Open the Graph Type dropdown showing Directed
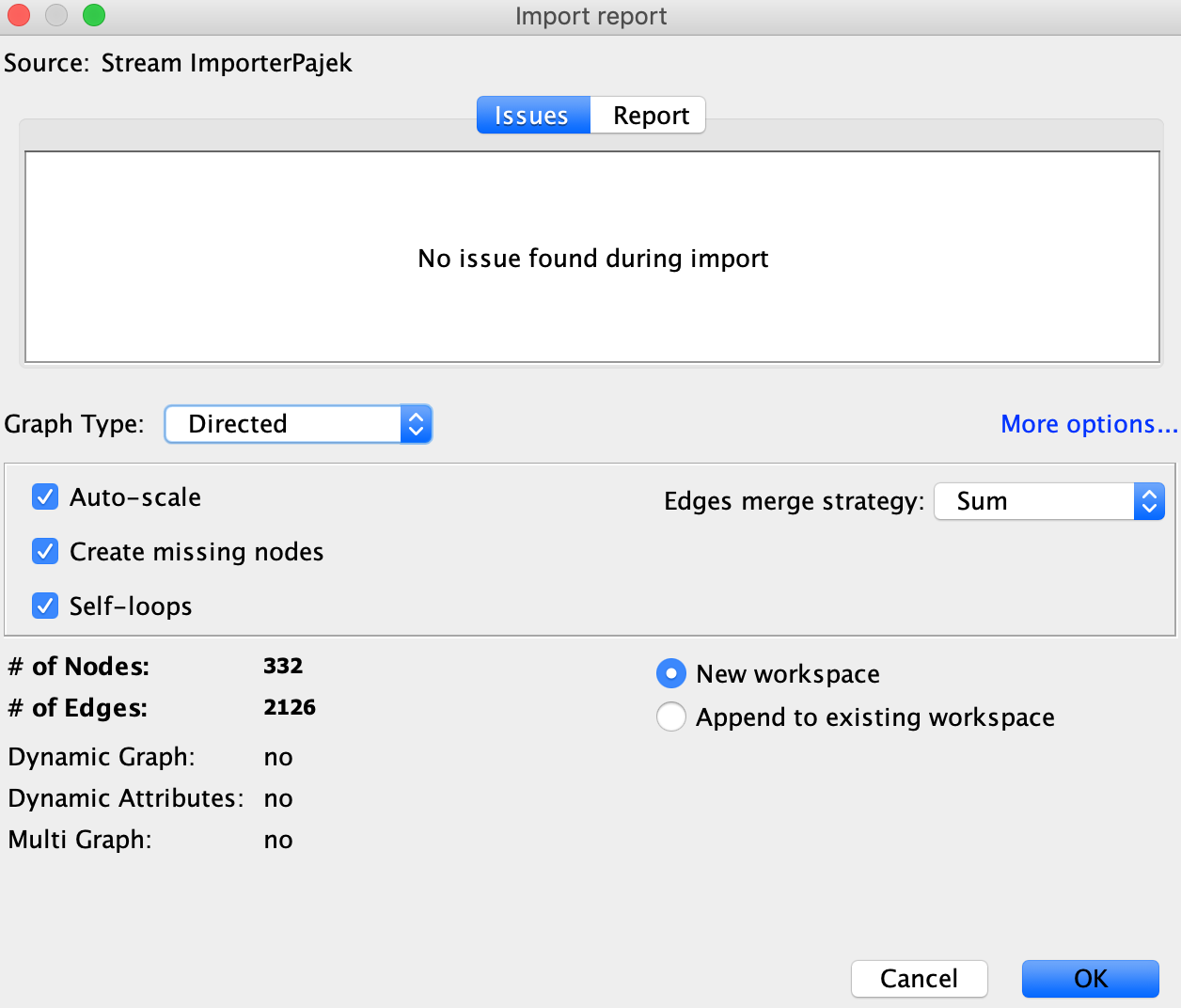1181x1008 pixels. click(298, 424)
